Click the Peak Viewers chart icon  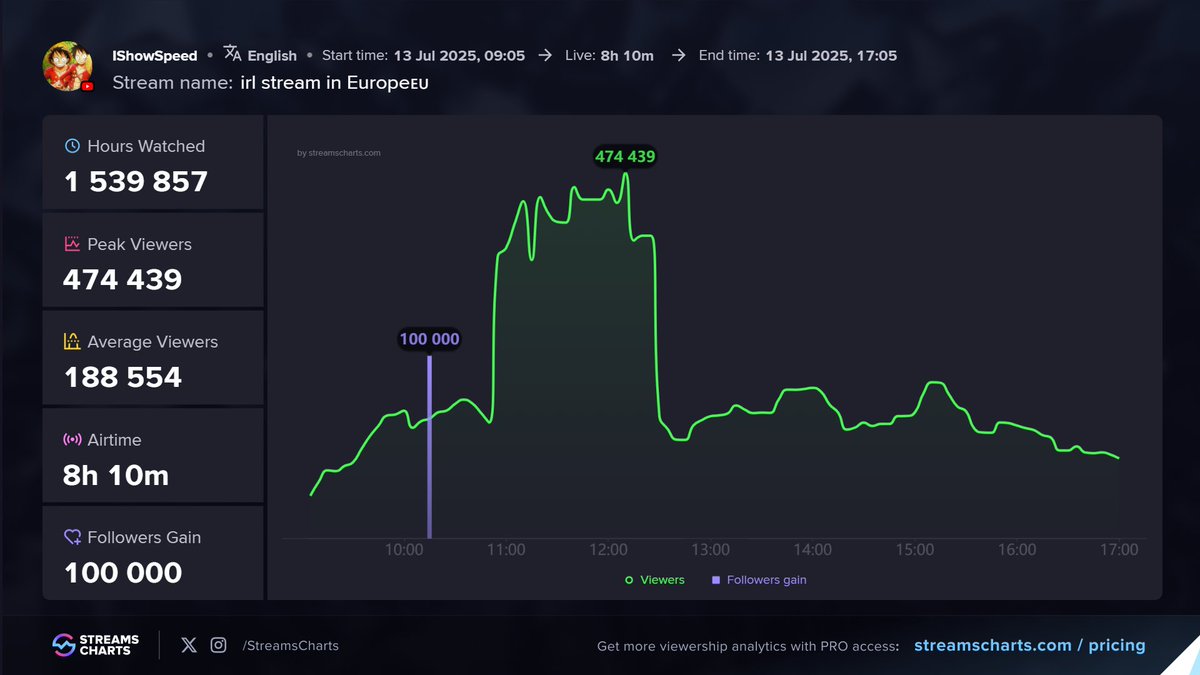click(72, 244)
